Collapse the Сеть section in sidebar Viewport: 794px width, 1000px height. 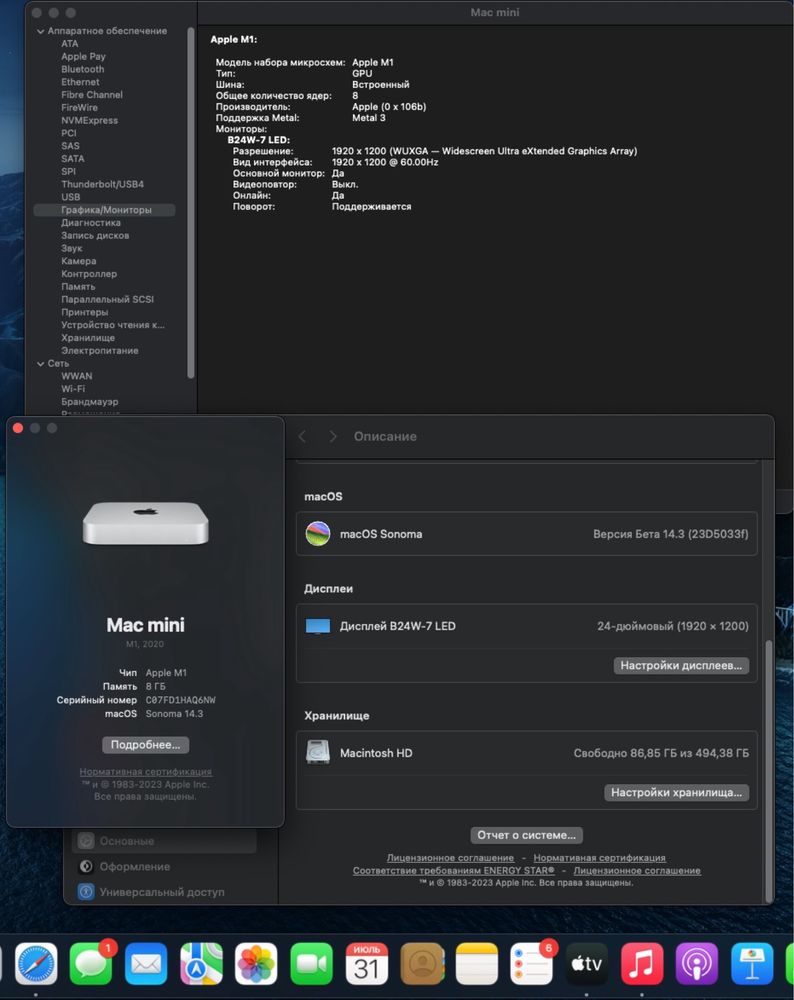click(x=41, y=364)
